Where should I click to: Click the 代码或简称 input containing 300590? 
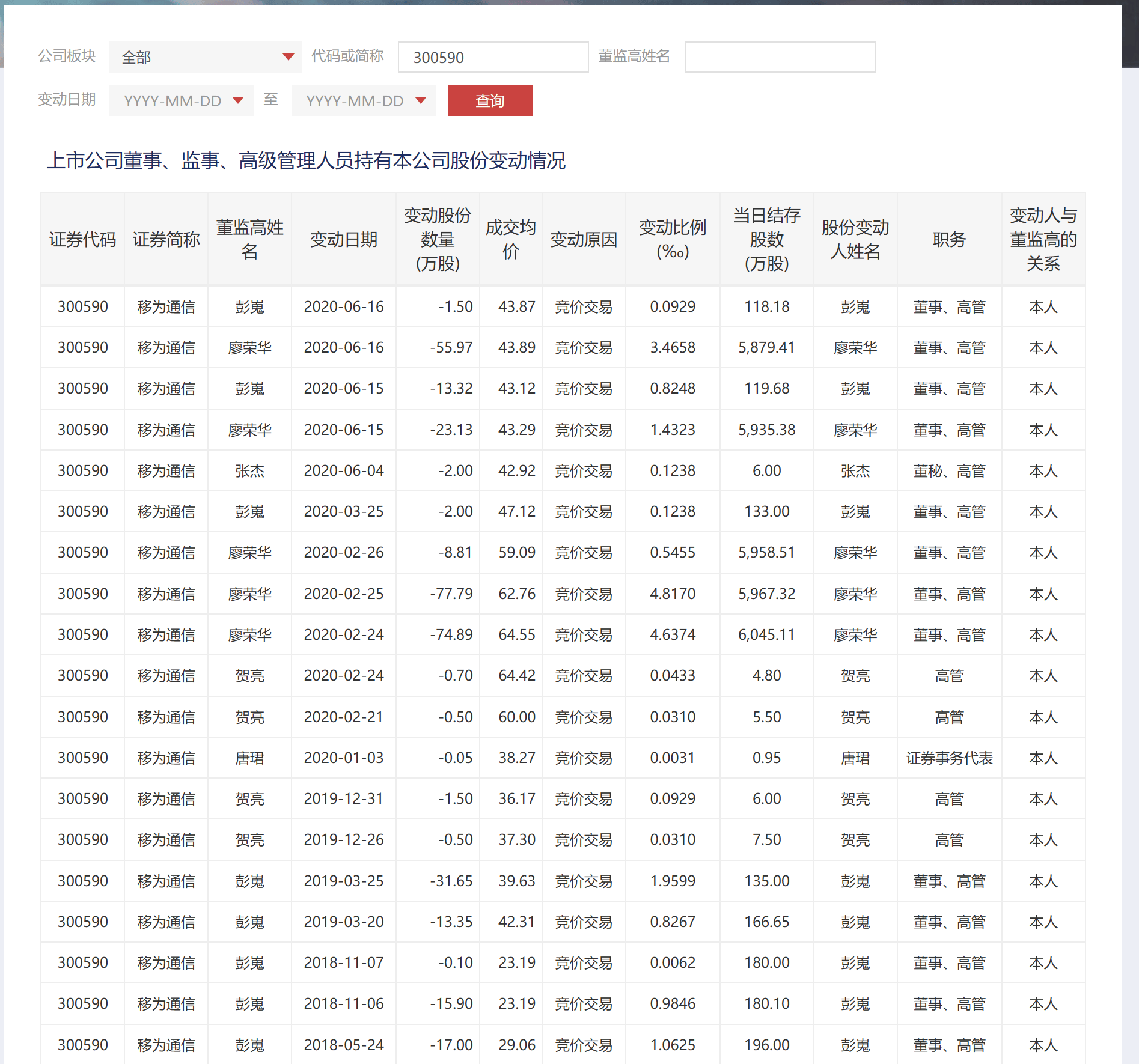492,57
